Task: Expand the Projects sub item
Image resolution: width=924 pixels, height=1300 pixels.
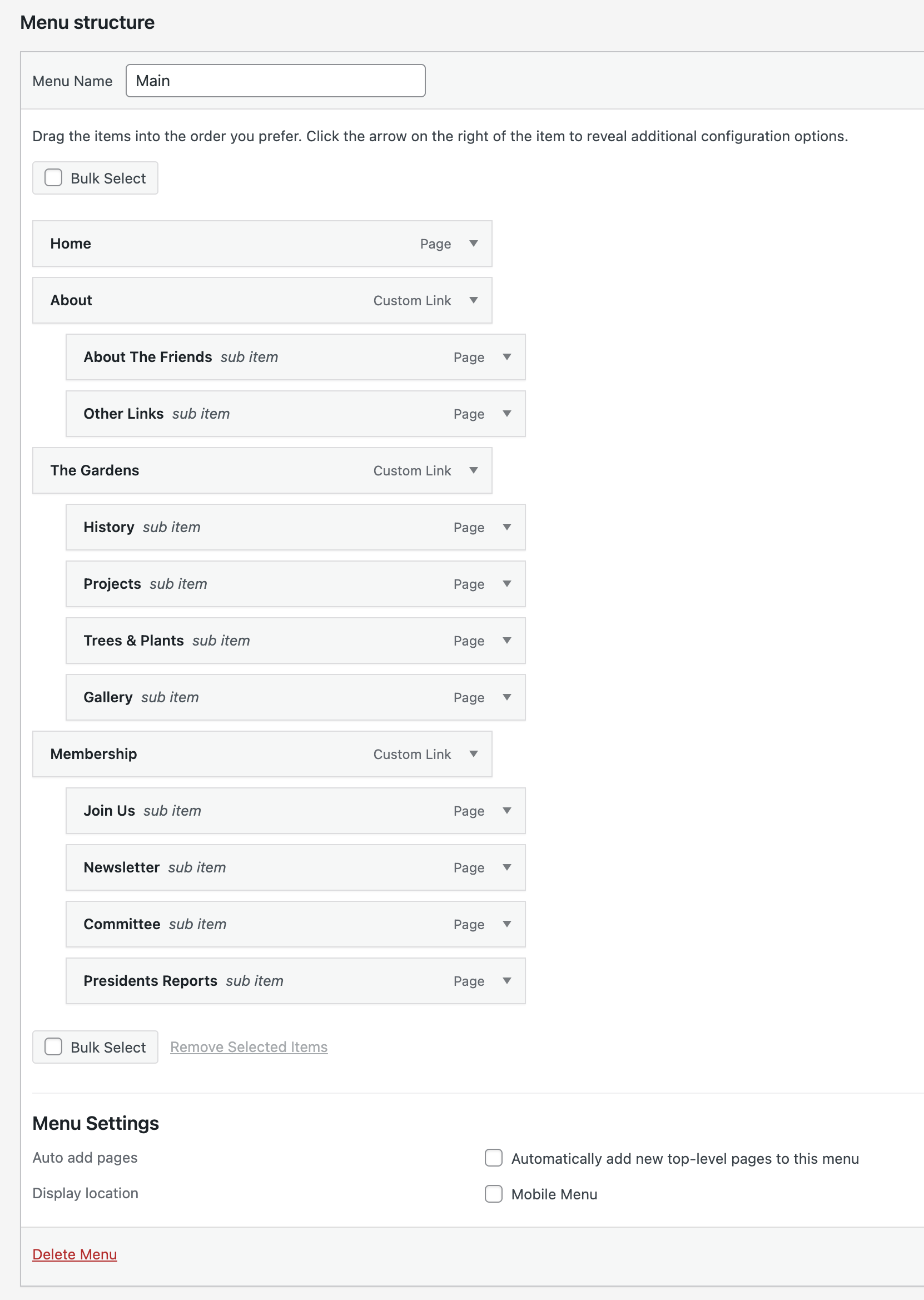Action: [x=508, y=584]
